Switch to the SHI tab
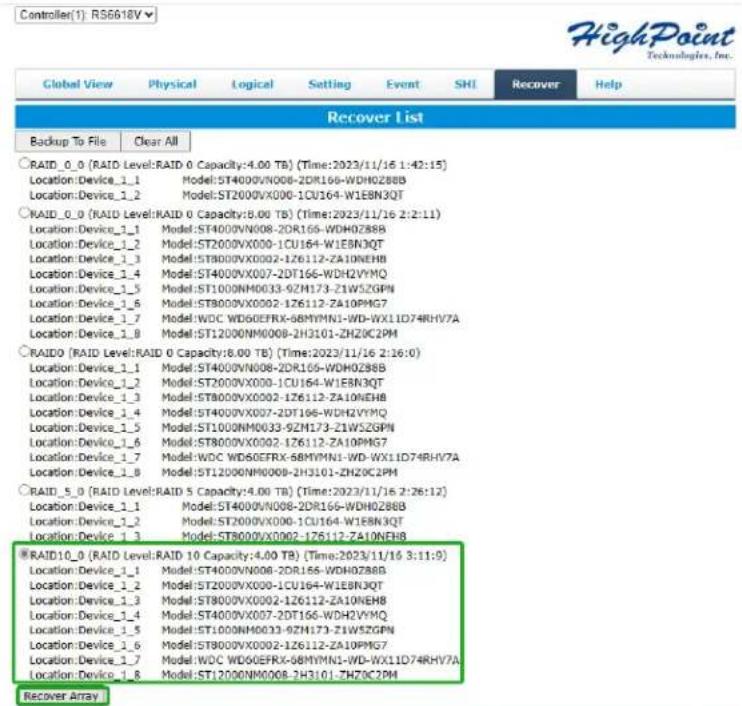742x706 pixels. (465, 84)
